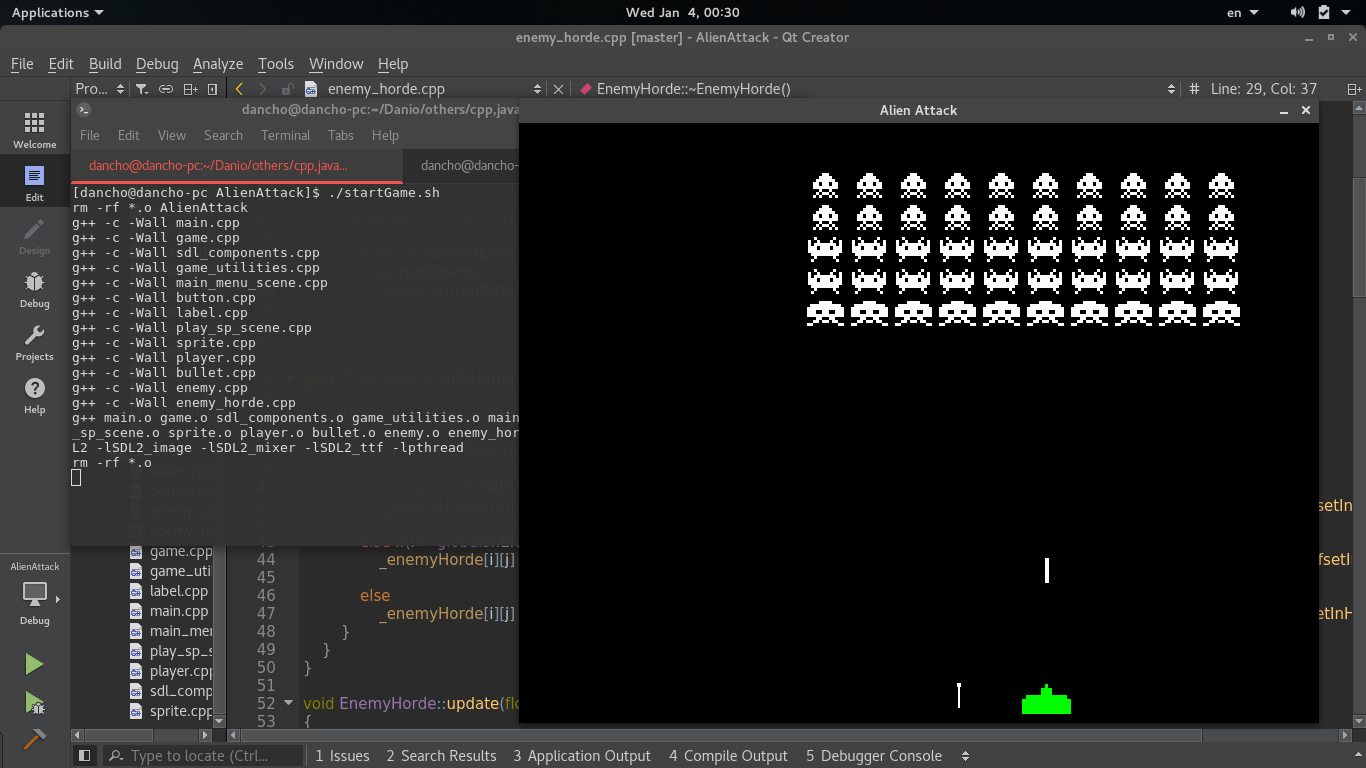The width and height of the screenshot is (1366, 768).
Task: Select main.cpp in project tree
Action: (x=179, y=611)
